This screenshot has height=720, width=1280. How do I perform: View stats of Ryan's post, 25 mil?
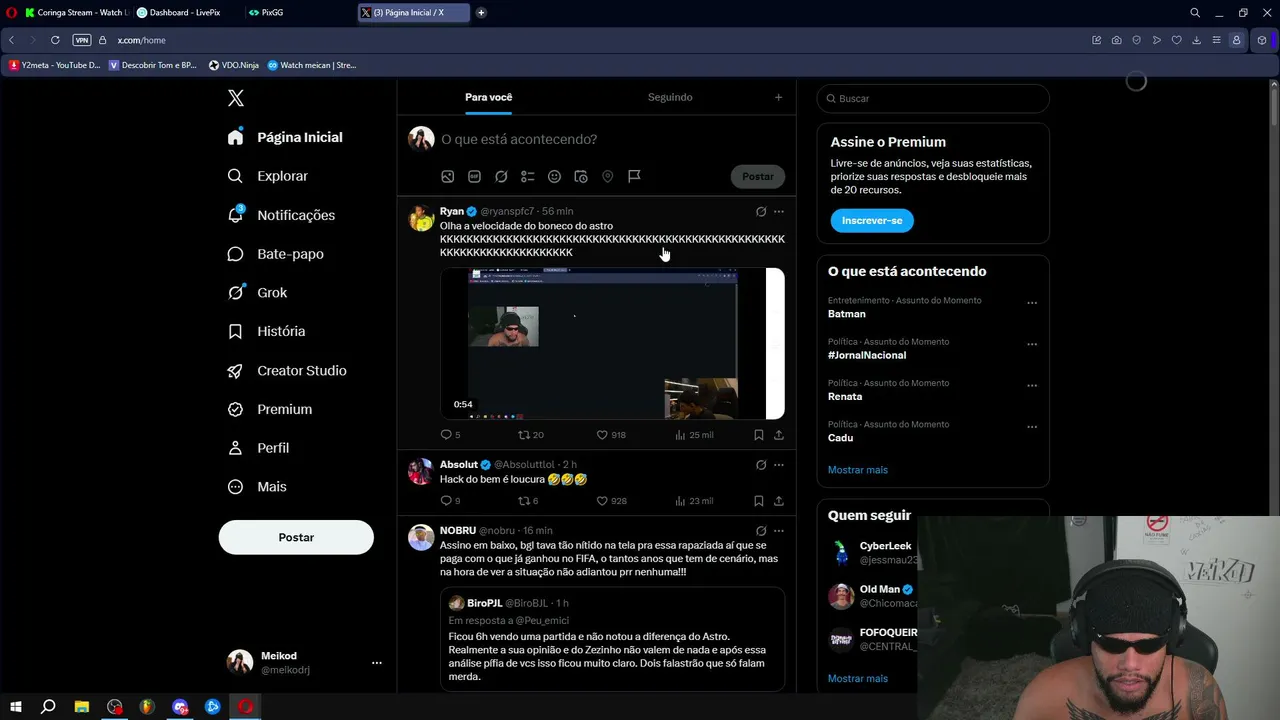[x=694, y=435]
